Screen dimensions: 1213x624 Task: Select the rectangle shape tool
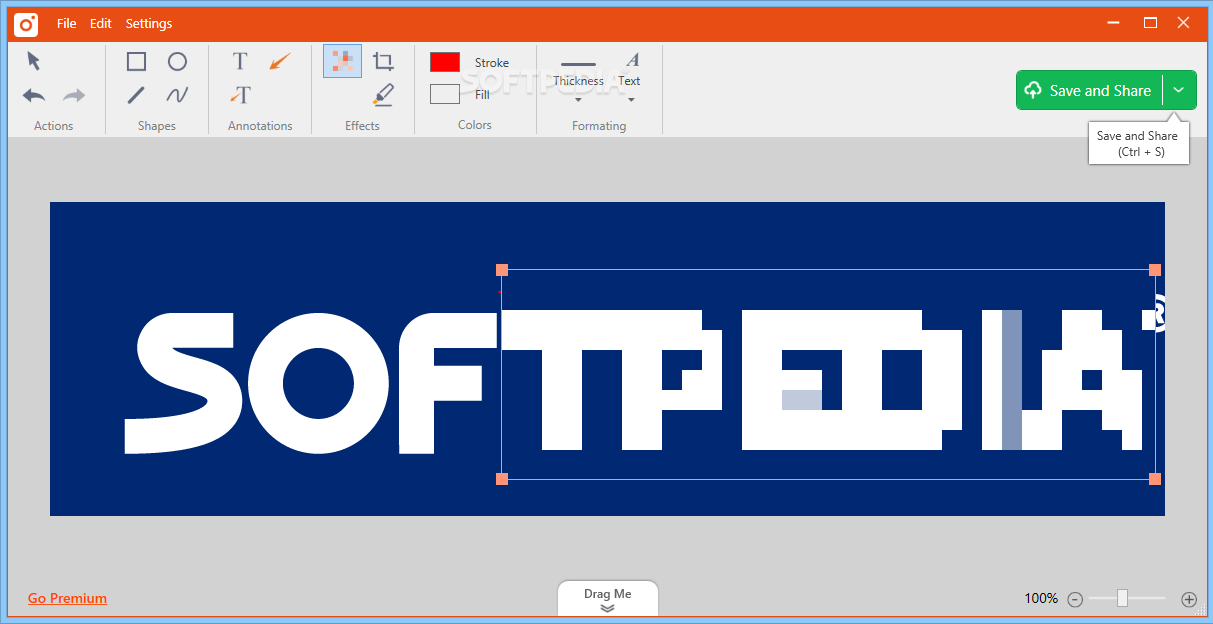136,62
